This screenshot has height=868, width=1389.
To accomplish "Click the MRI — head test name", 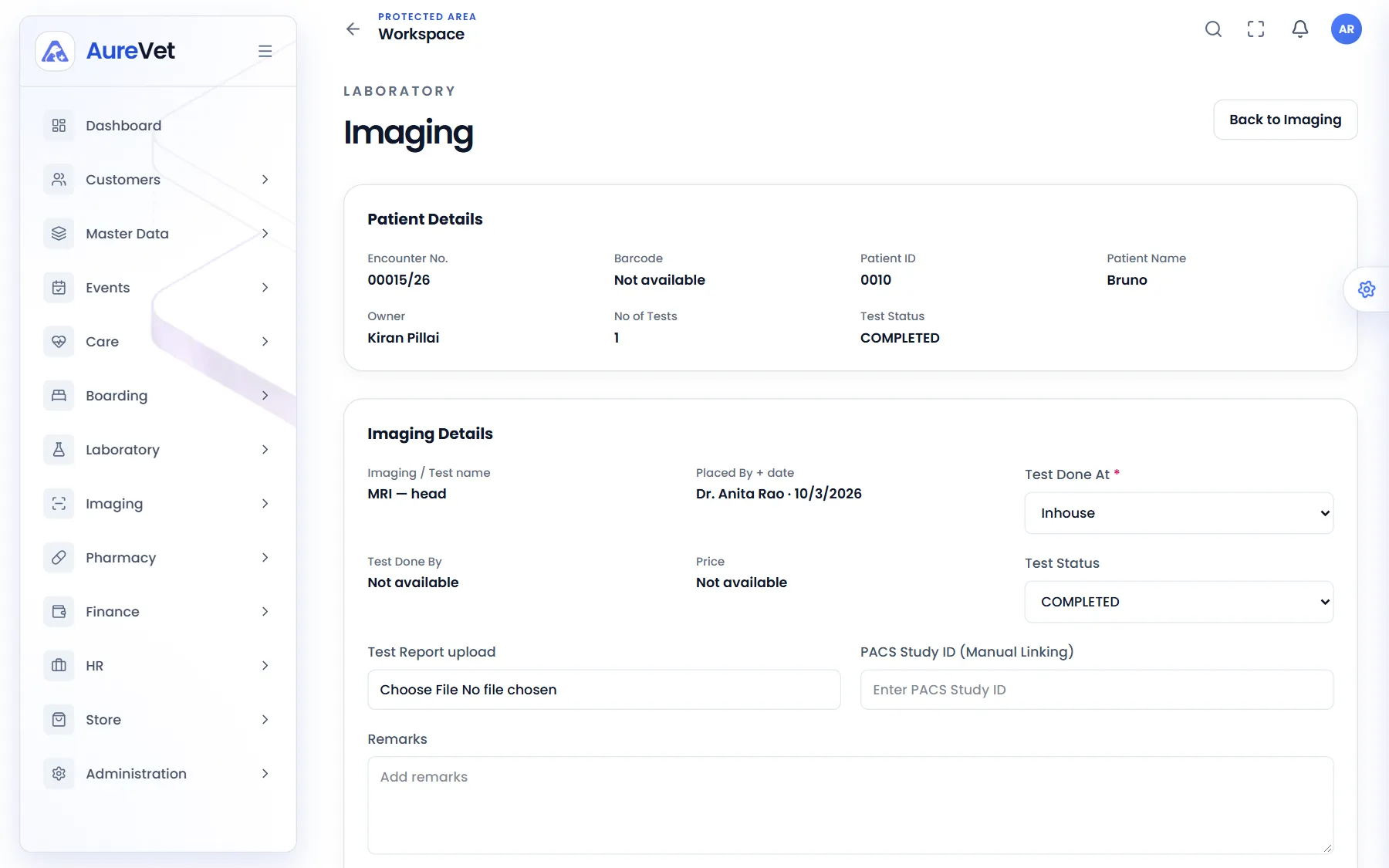I will [407, 494].
